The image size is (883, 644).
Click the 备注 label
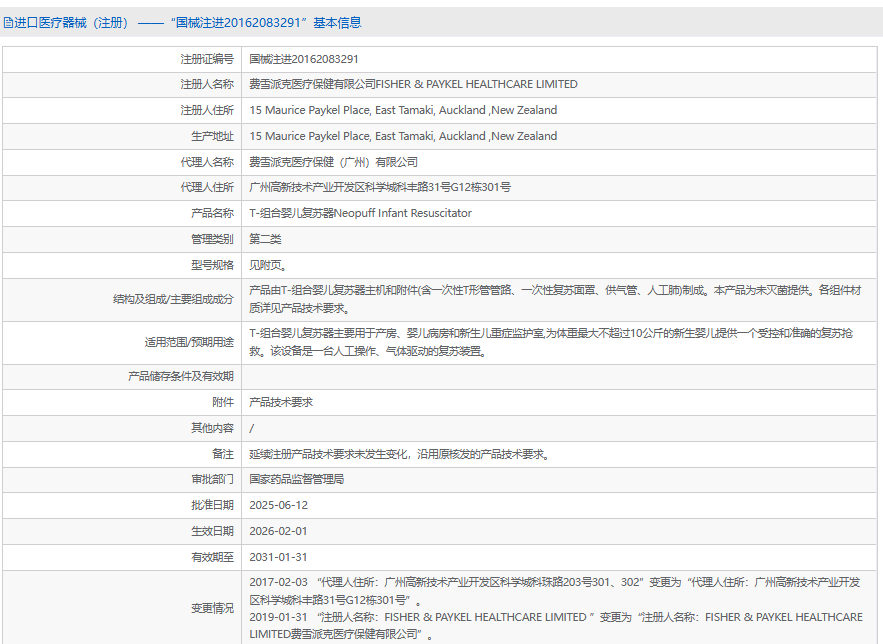coord(223,454)
